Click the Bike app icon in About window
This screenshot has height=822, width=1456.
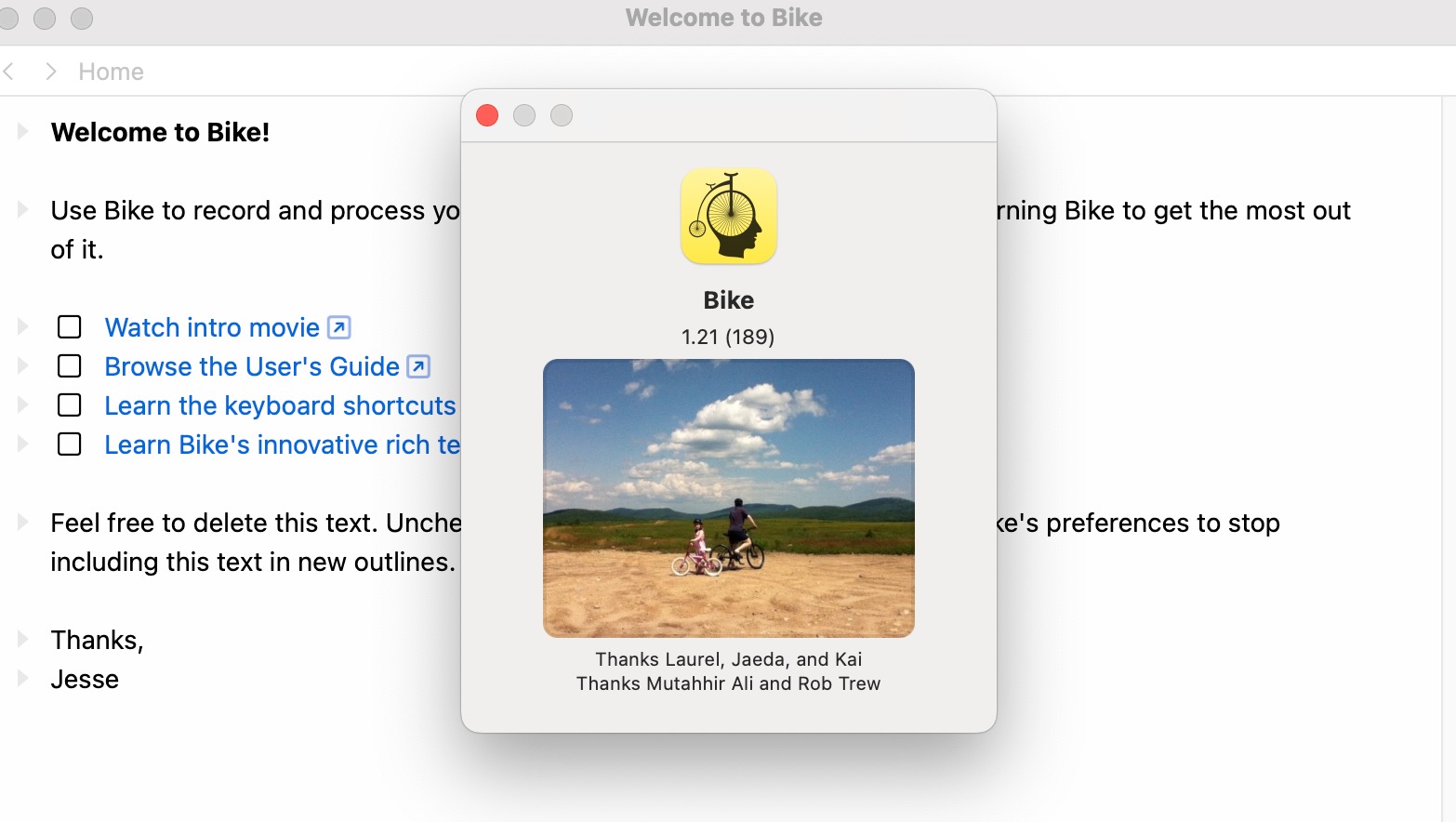[x=729, y=216]
